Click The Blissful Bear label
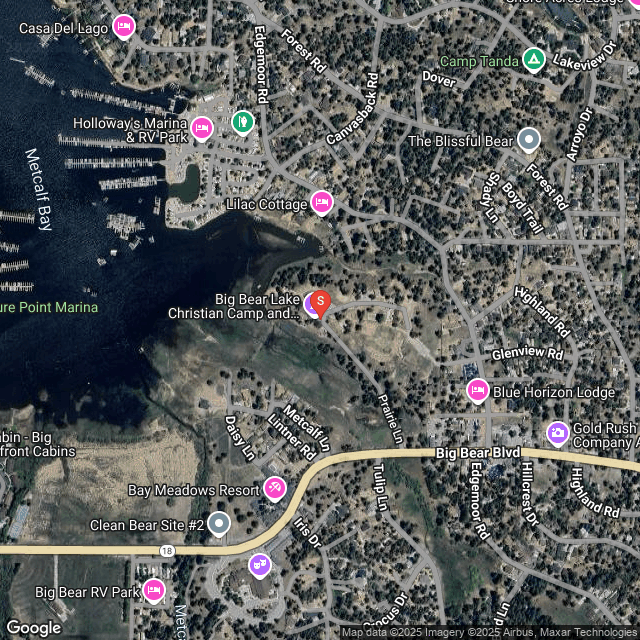640x640 pixels. 460,141
